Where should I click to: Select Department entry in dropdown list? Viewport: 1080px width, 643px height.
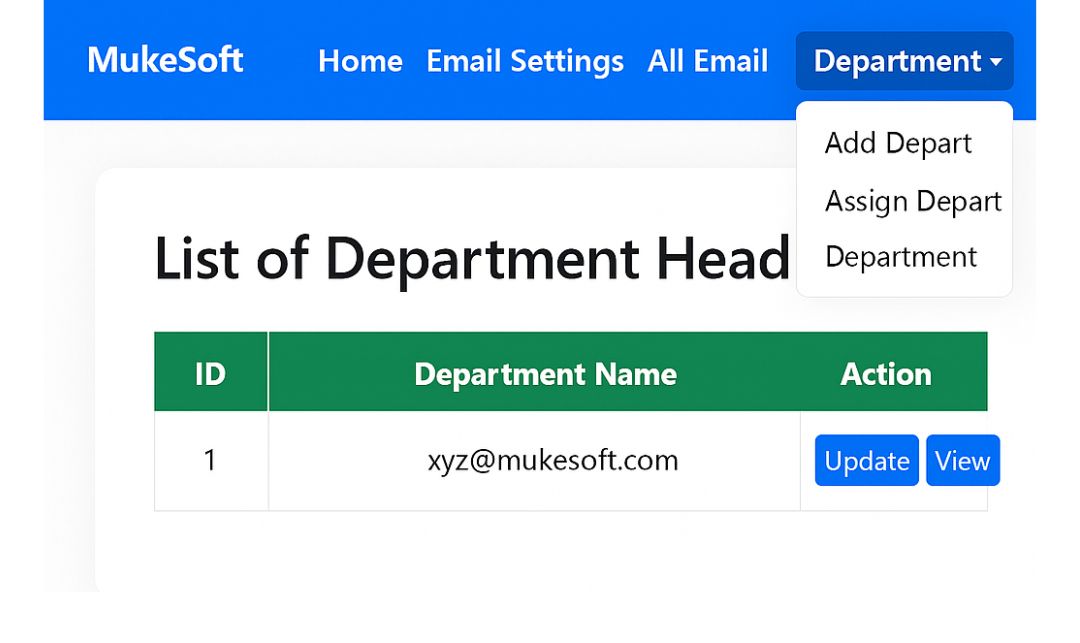click(x=901, y=257)
